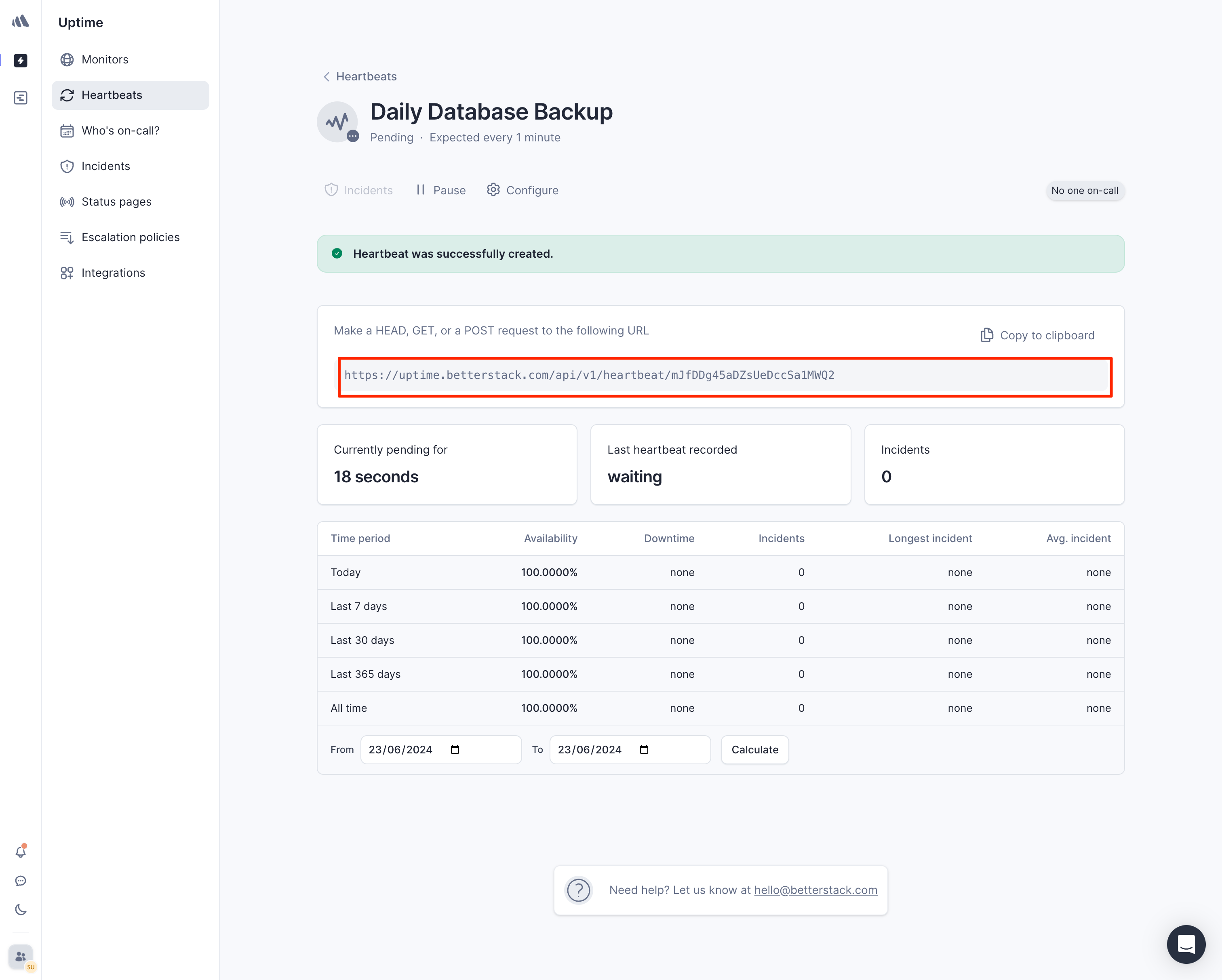Go to Heartbeats in the sidebar

[x=131, y=95]
